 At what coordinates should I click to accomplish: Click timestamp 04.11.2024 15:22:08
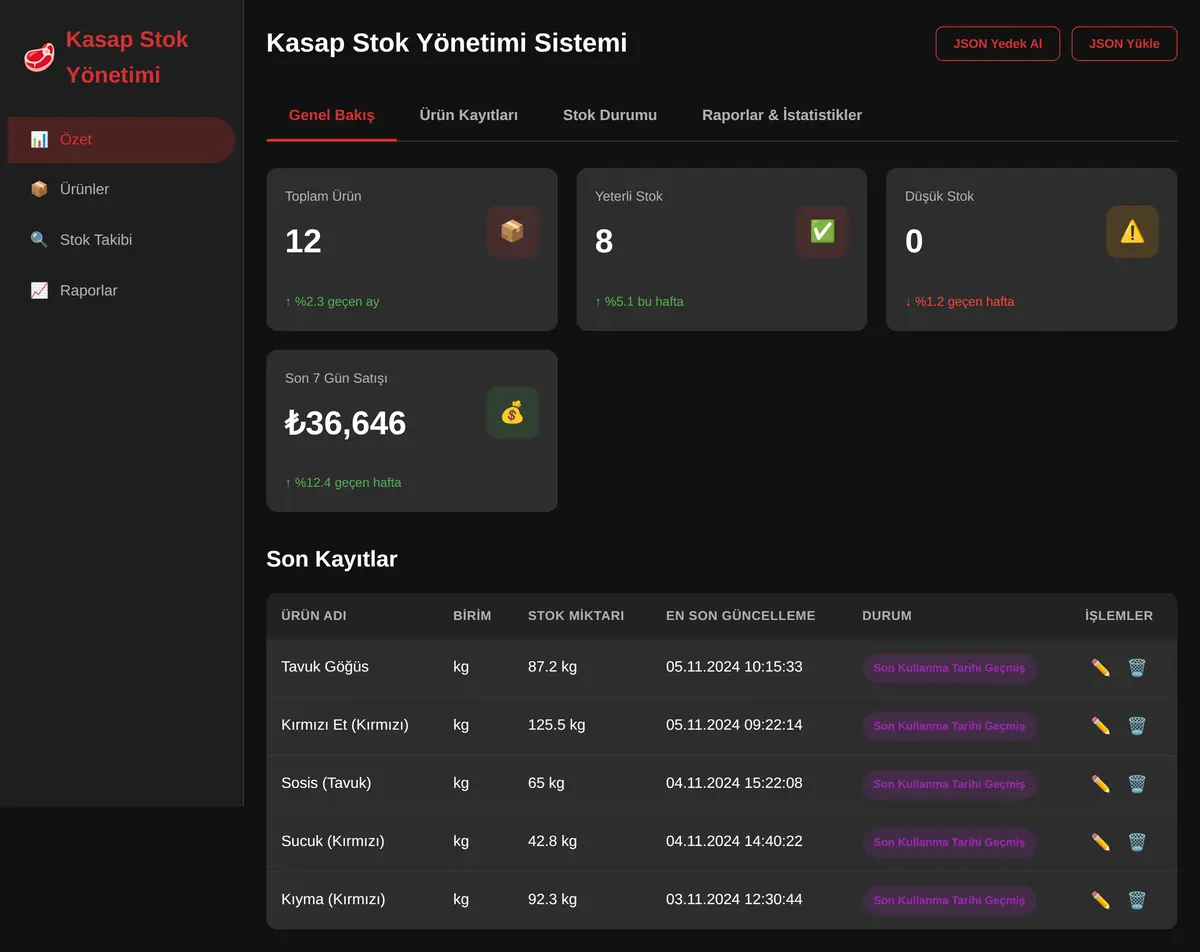[x=734, y=783]
